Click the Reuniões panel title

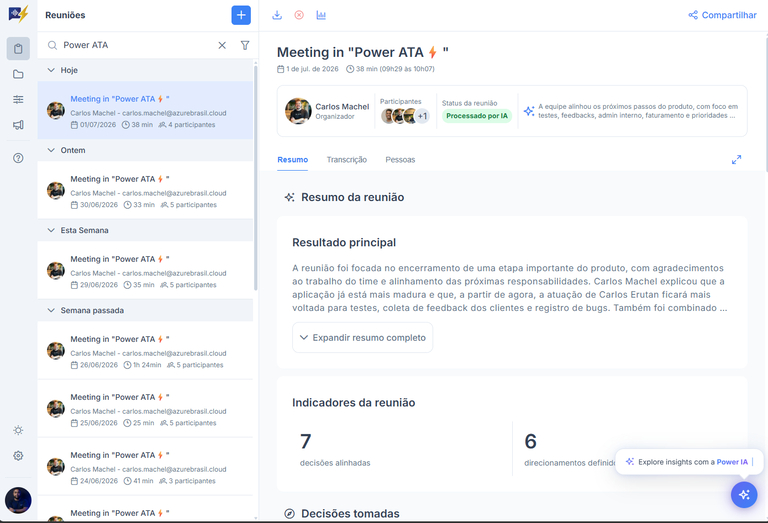point(65,15)
